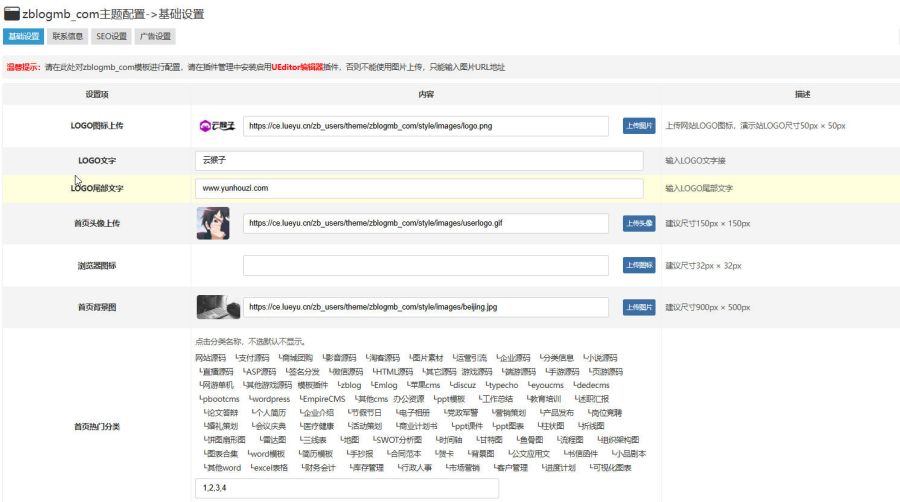Select the ppt课件 category
The image size is (900, 502).
[468, 426]
